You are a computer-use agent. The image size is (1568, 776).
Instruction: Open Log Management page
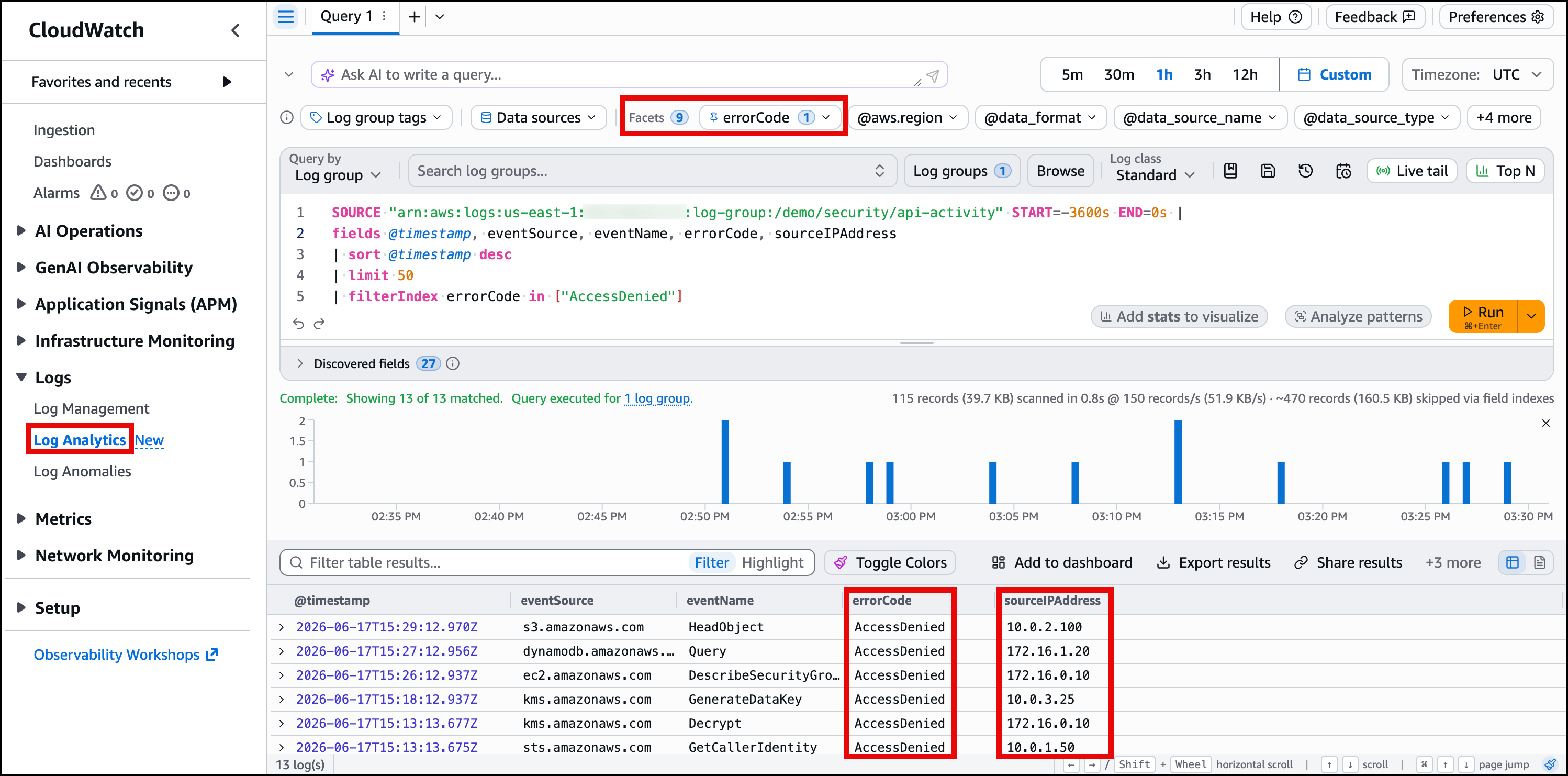91,409
